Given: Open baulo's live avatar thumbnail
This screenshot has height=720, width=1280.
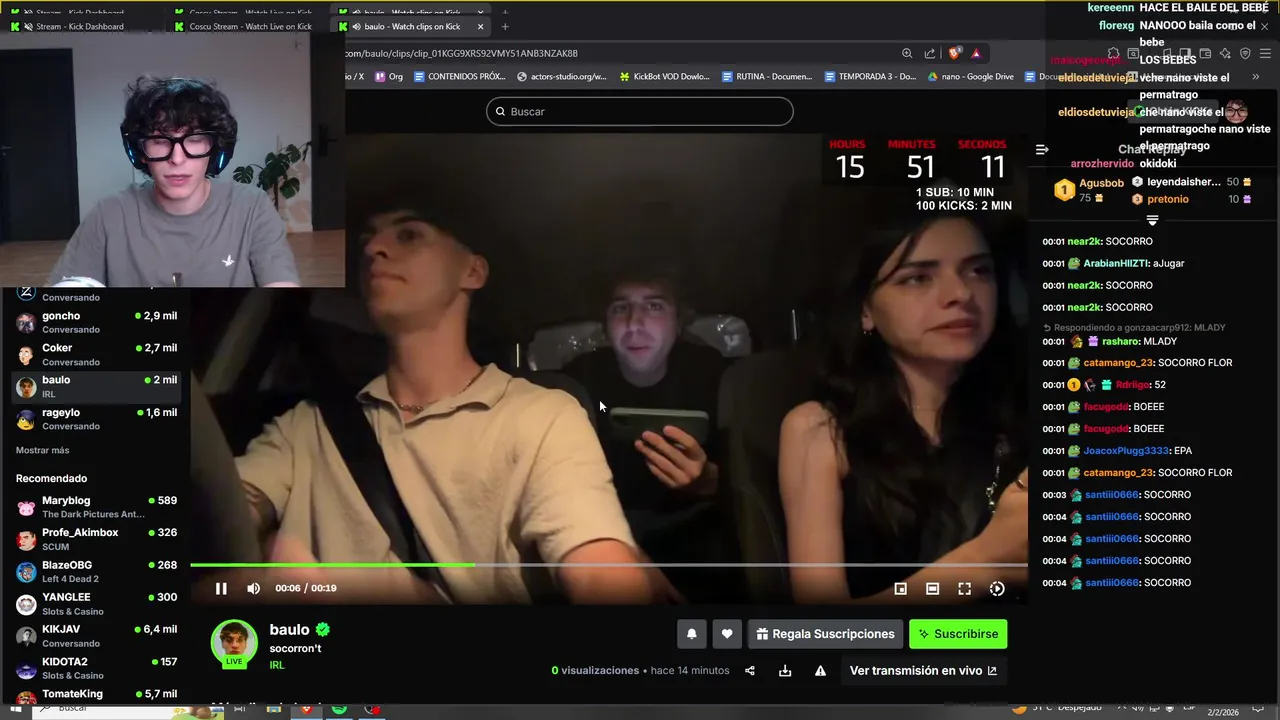Looking at the screenshot, I should pyautogui.click(x=234, y=643).
